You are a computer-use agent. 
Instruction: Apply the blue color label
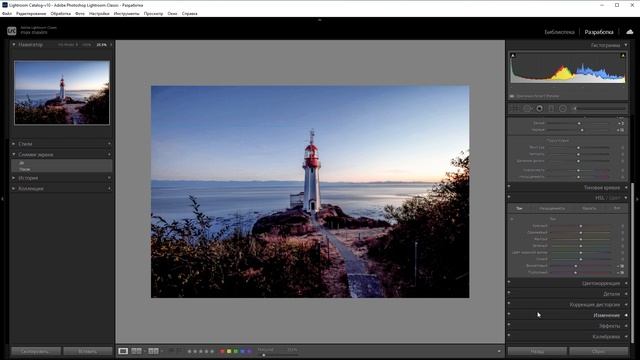tap(242, 351)
